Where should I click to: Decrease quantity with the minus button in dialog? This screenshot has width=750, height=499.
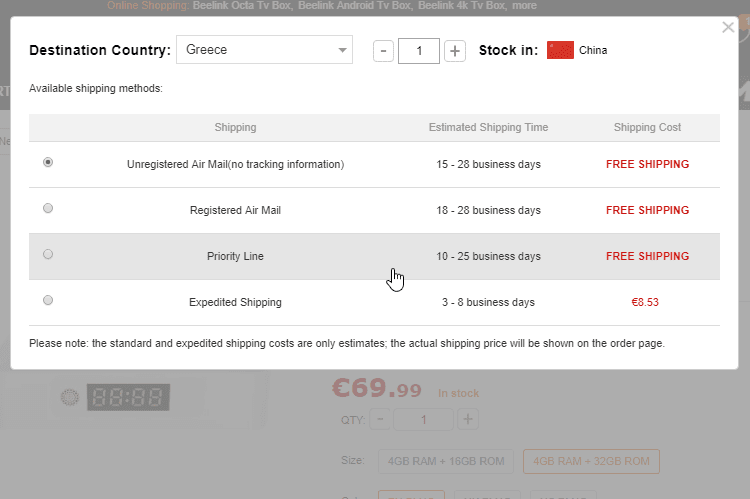click(383, 50)
